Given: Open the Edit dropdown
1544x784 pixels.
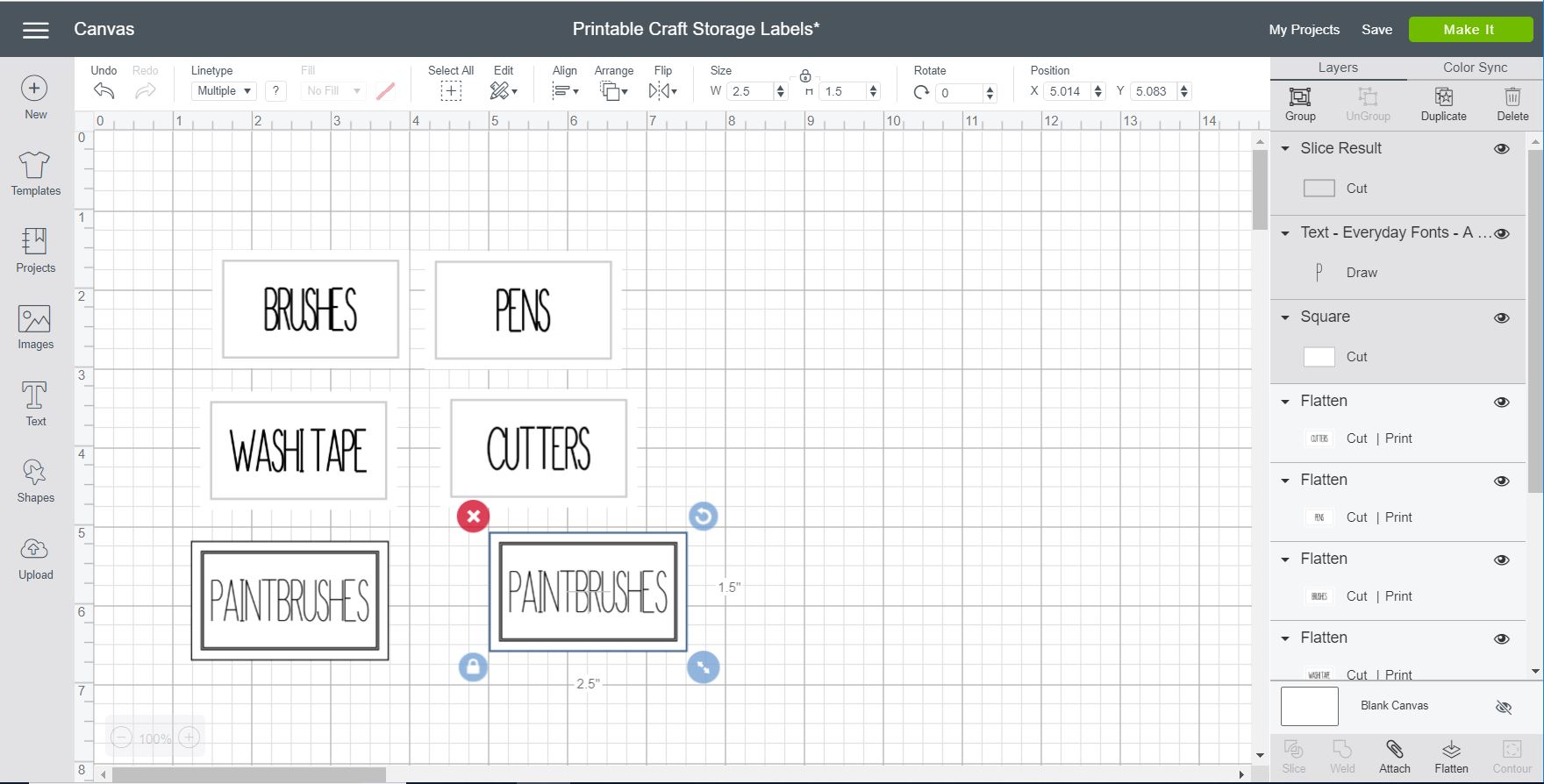Looking at the screenshot, I should 504,90.
